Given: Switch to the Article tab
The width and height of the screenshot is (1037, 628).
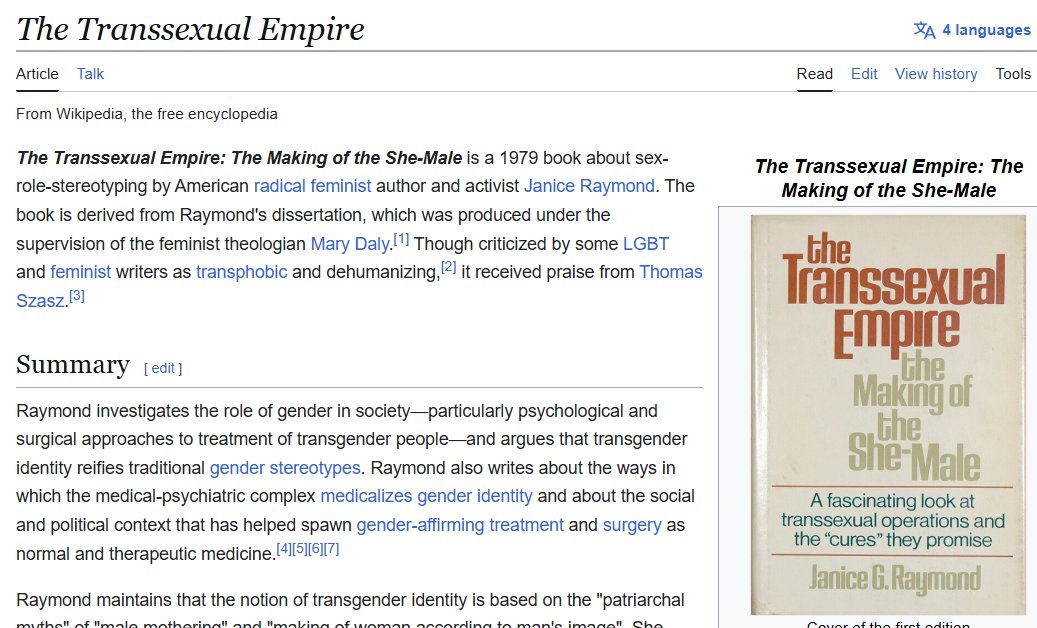Looking at the screenshot, I should 37,74.
